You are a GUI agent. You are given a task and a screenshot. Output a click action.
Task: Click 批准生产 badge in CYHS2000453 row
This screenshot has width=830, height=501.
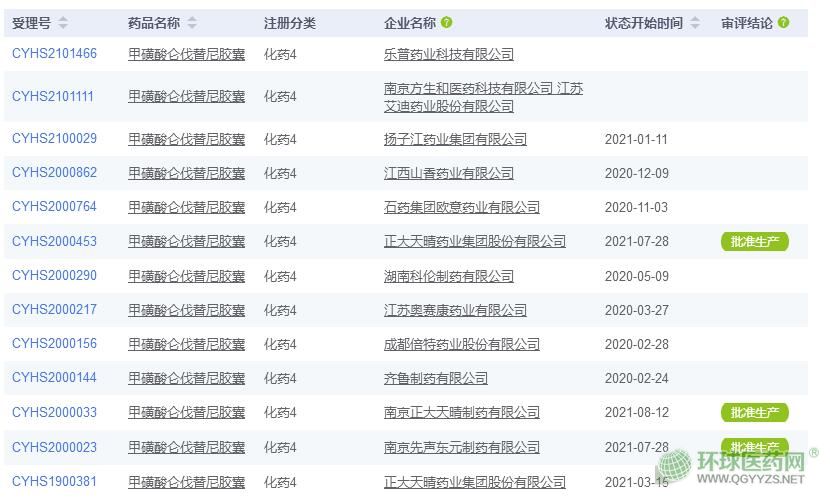(x=754, y=242)
